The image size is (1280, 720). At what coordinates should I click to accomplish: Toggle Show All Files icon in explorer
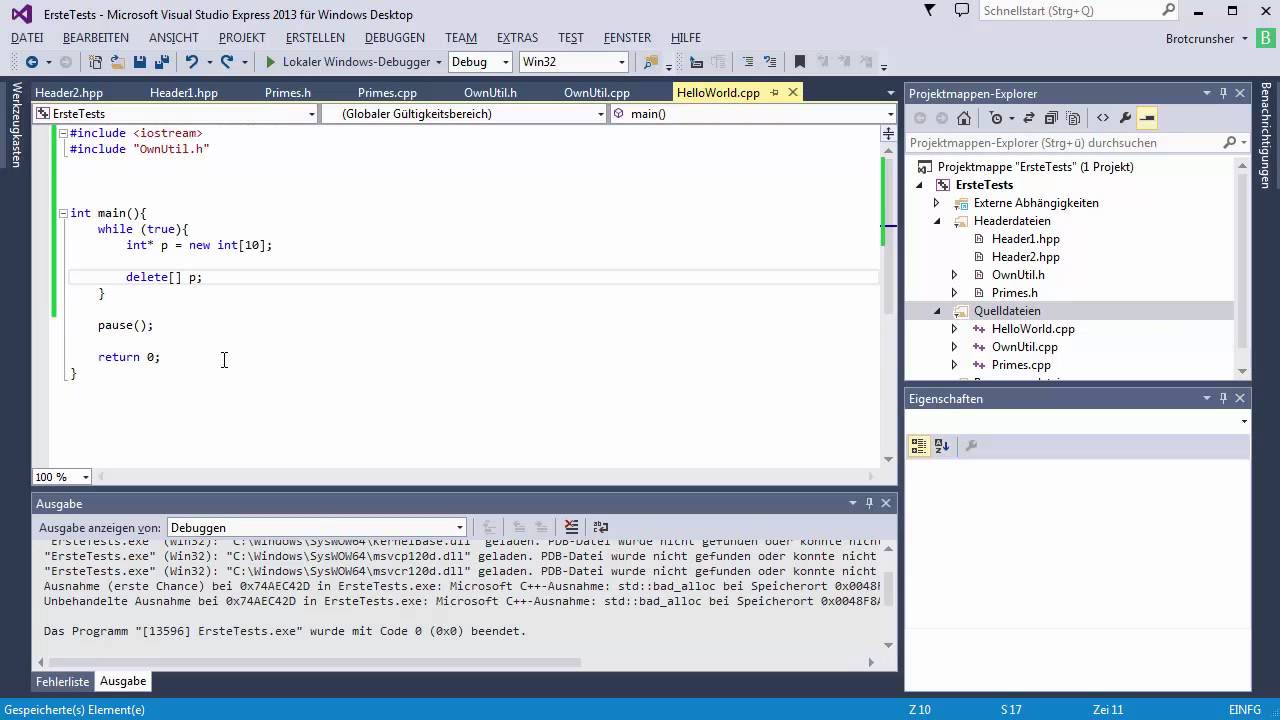1073,118
